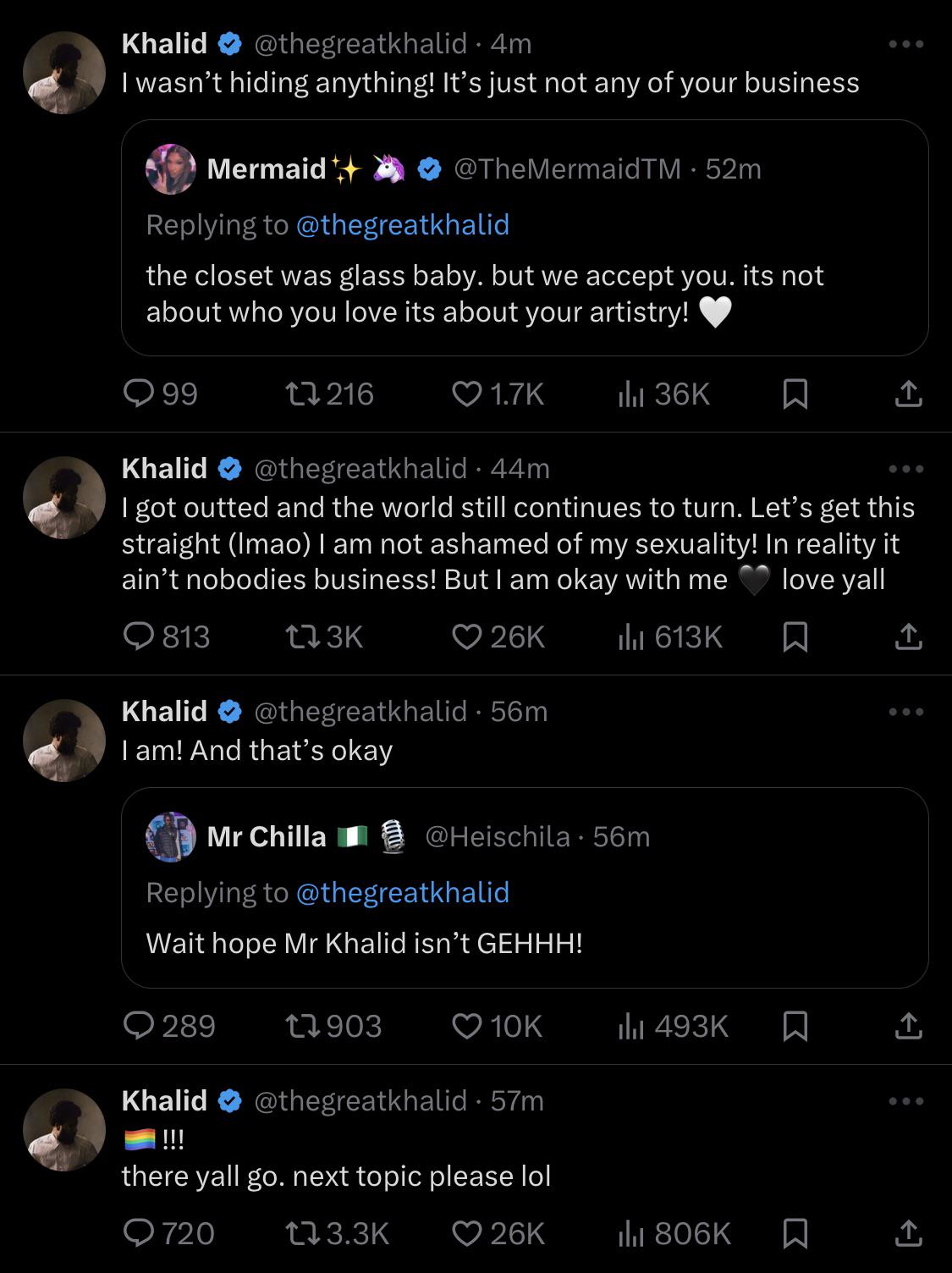The image size is (952, 1273).
Task: Open more options on the 57m tweet
Action: tap(906, 1101)
